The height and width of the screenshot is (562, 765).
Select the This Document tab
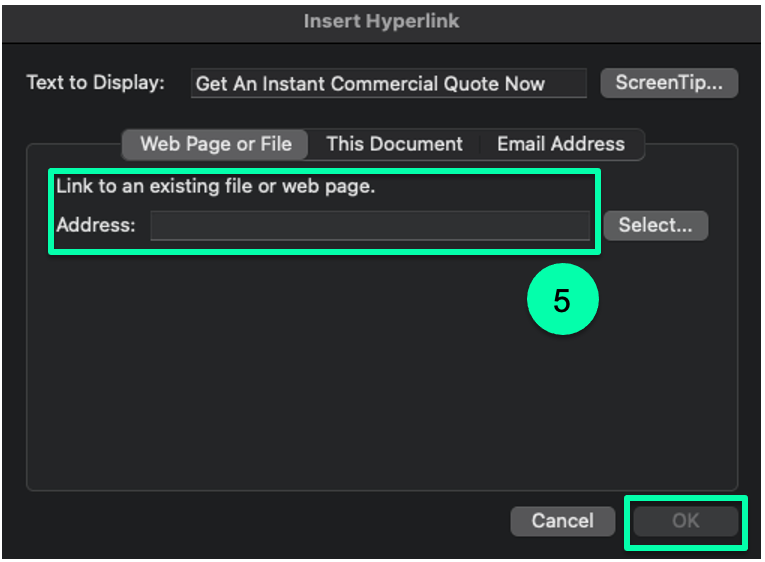click(394, 144)
